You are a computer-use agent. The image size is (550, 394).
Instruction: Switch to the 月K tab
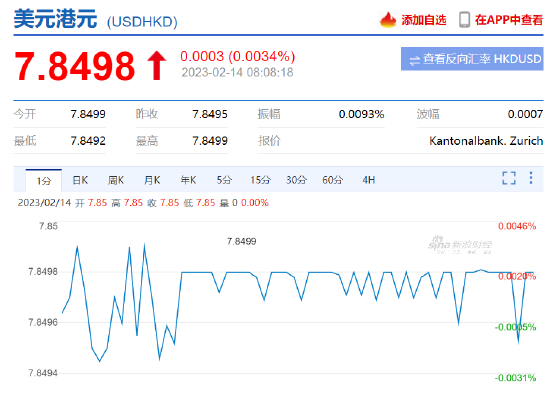[x=152, y=180]
